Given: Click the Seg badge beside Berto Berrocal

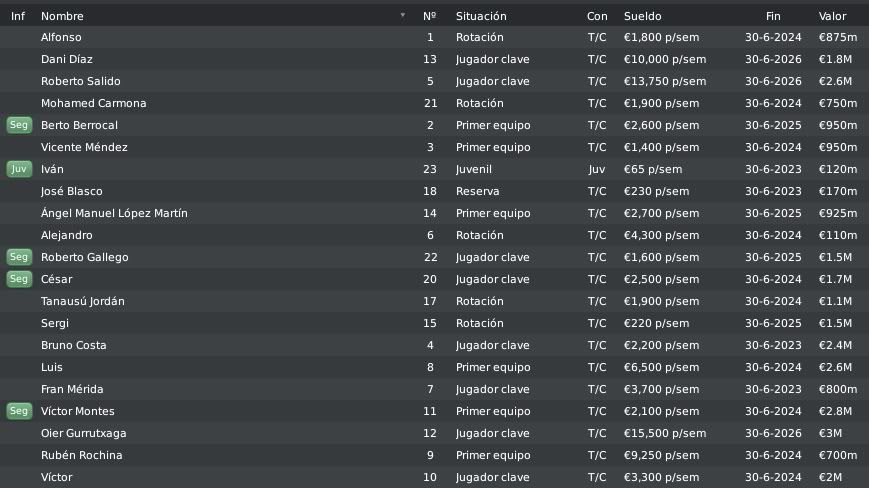Looking at the screenshot, I should click(19, 125).
